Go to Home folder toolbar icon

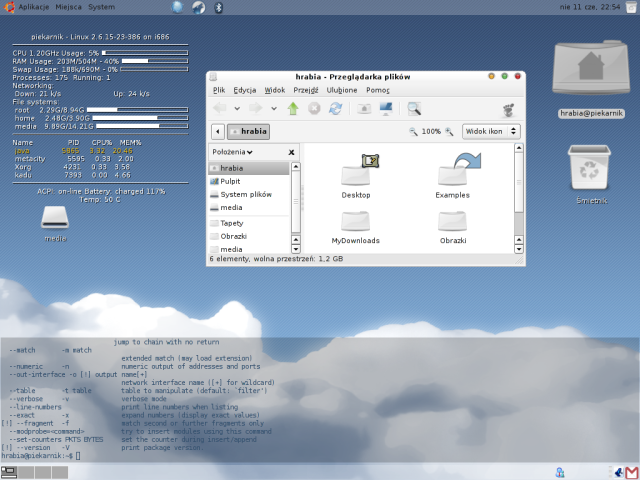pyautogui.click(x=364, y=109)
